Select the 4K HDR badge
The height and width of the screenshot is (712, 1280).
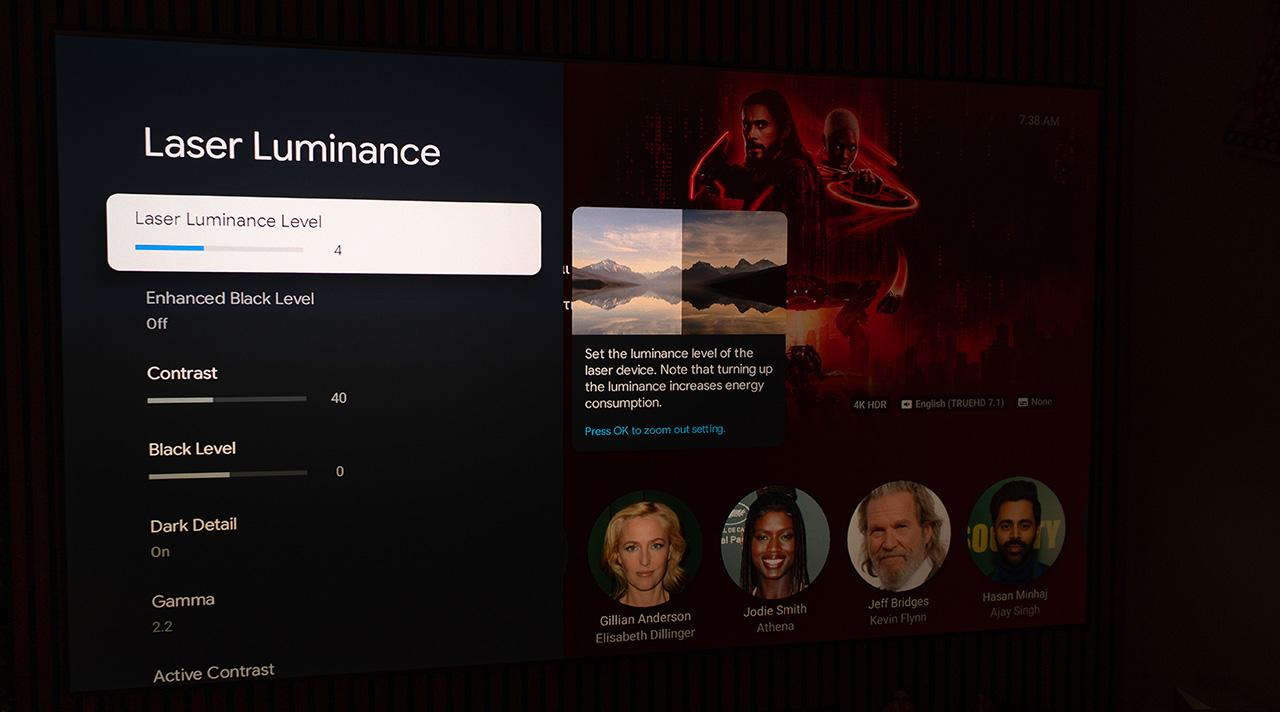(x=870, y=405)
